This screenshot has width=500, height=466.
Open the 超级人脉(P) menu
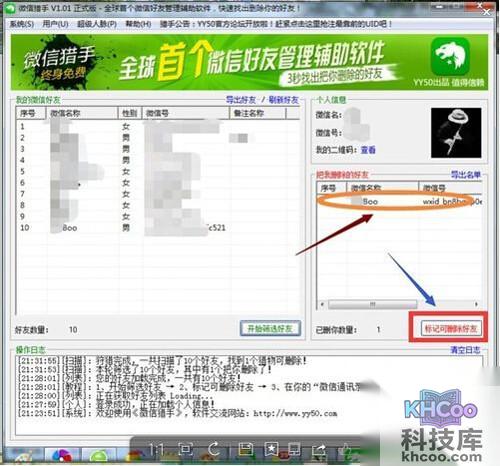point(97,24)
